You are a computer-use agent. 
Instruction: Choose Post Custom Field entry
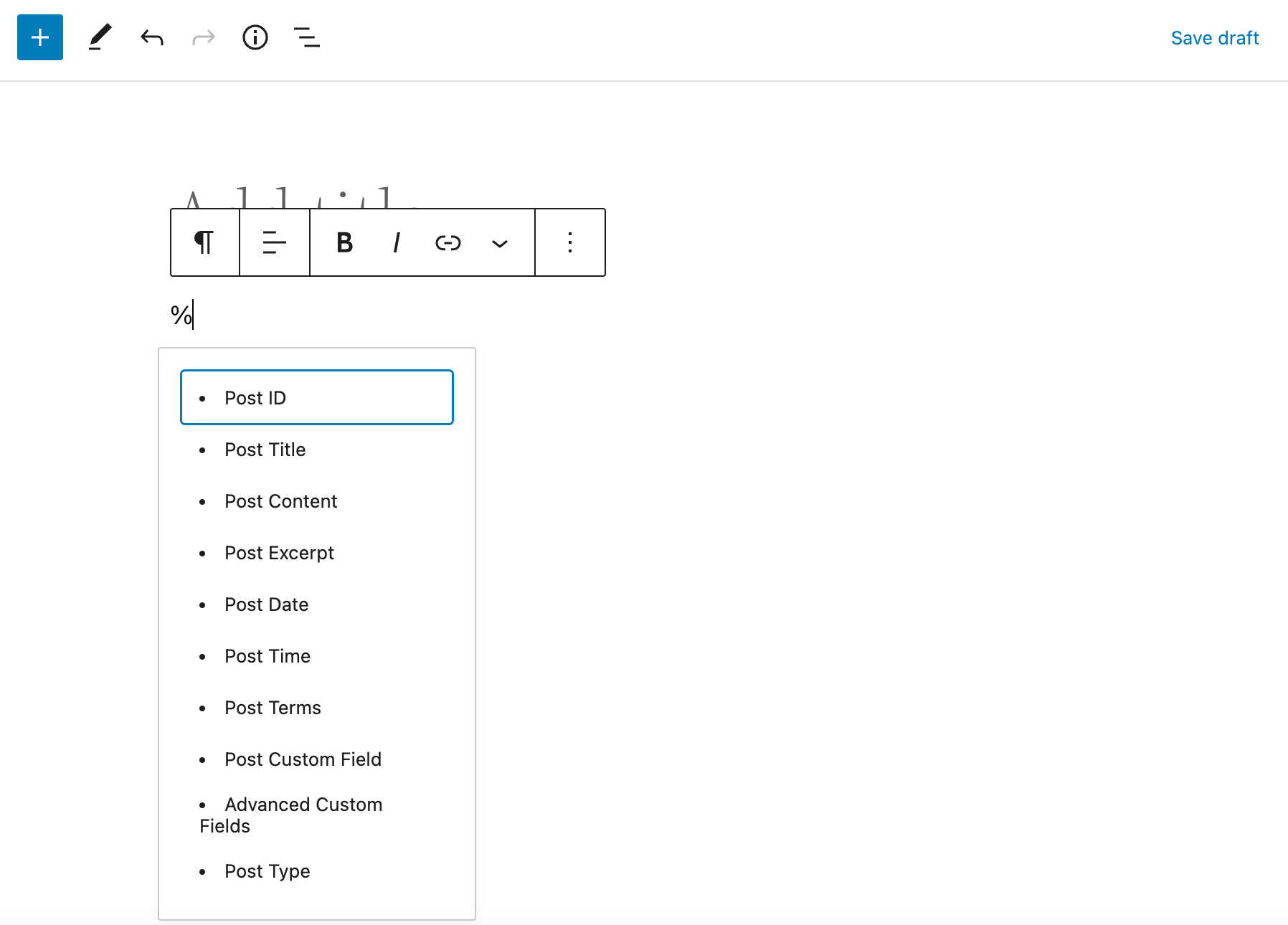click(303, 759)
